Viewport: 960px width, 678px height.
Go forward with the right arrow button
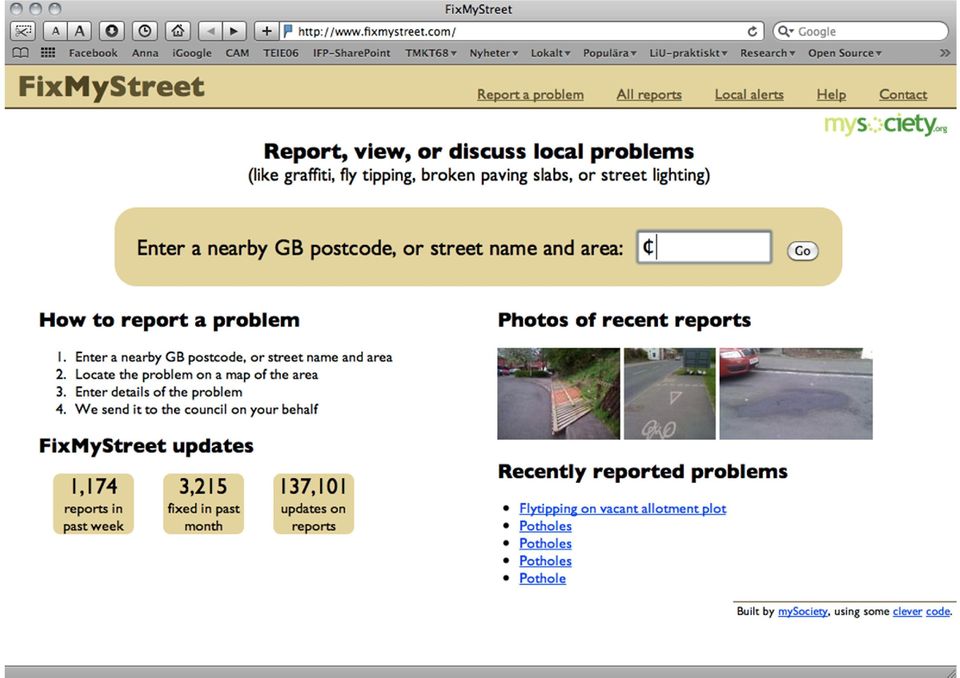(233, 31)
